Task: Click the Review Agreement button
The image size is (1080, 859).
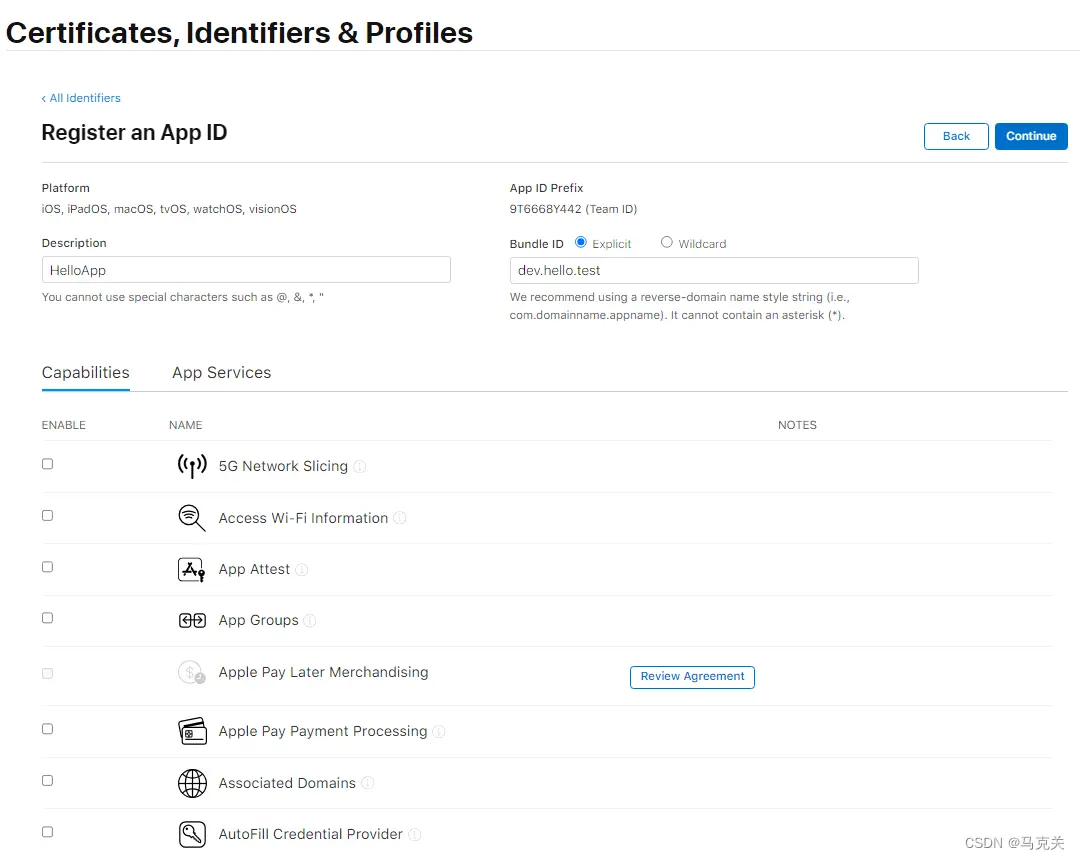Action: 692,677
